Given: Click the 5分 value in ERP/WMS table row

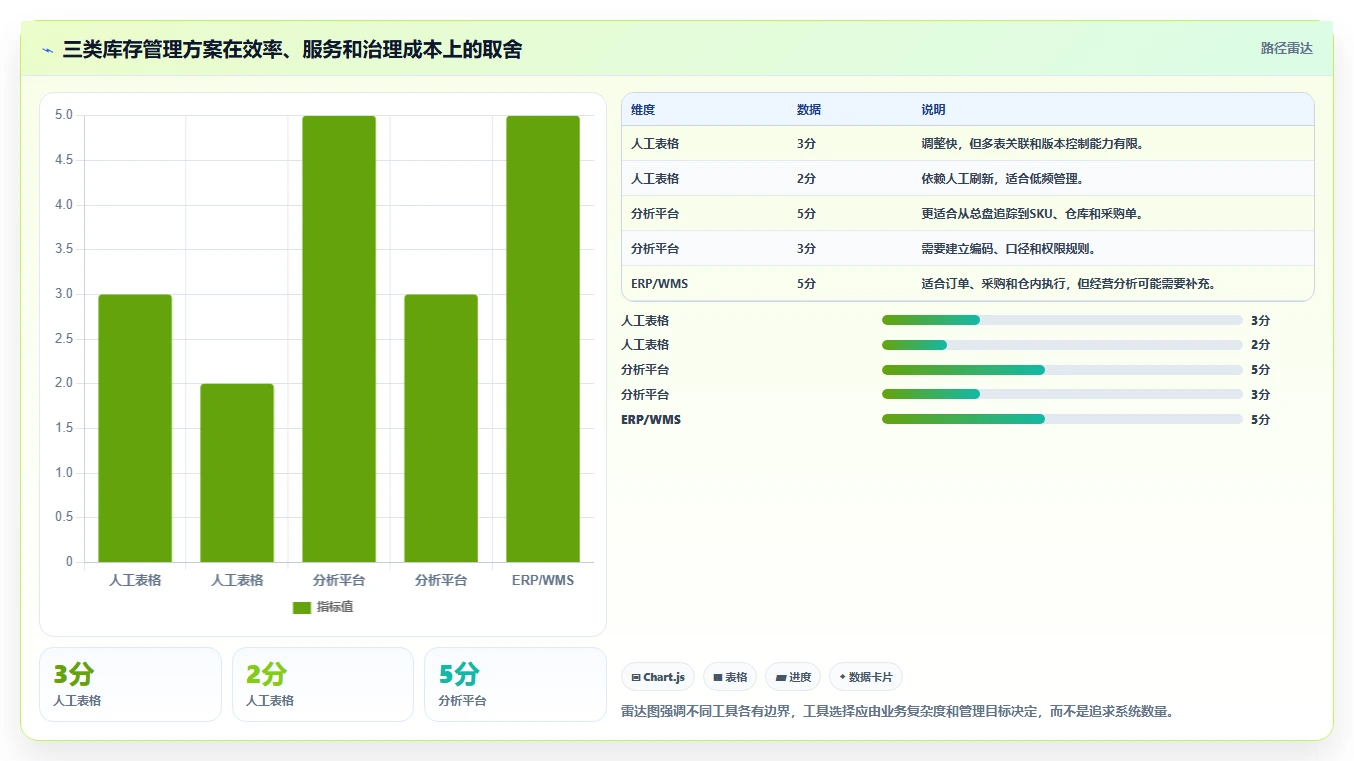Looking at the screenshot, I should click(807, 284).
